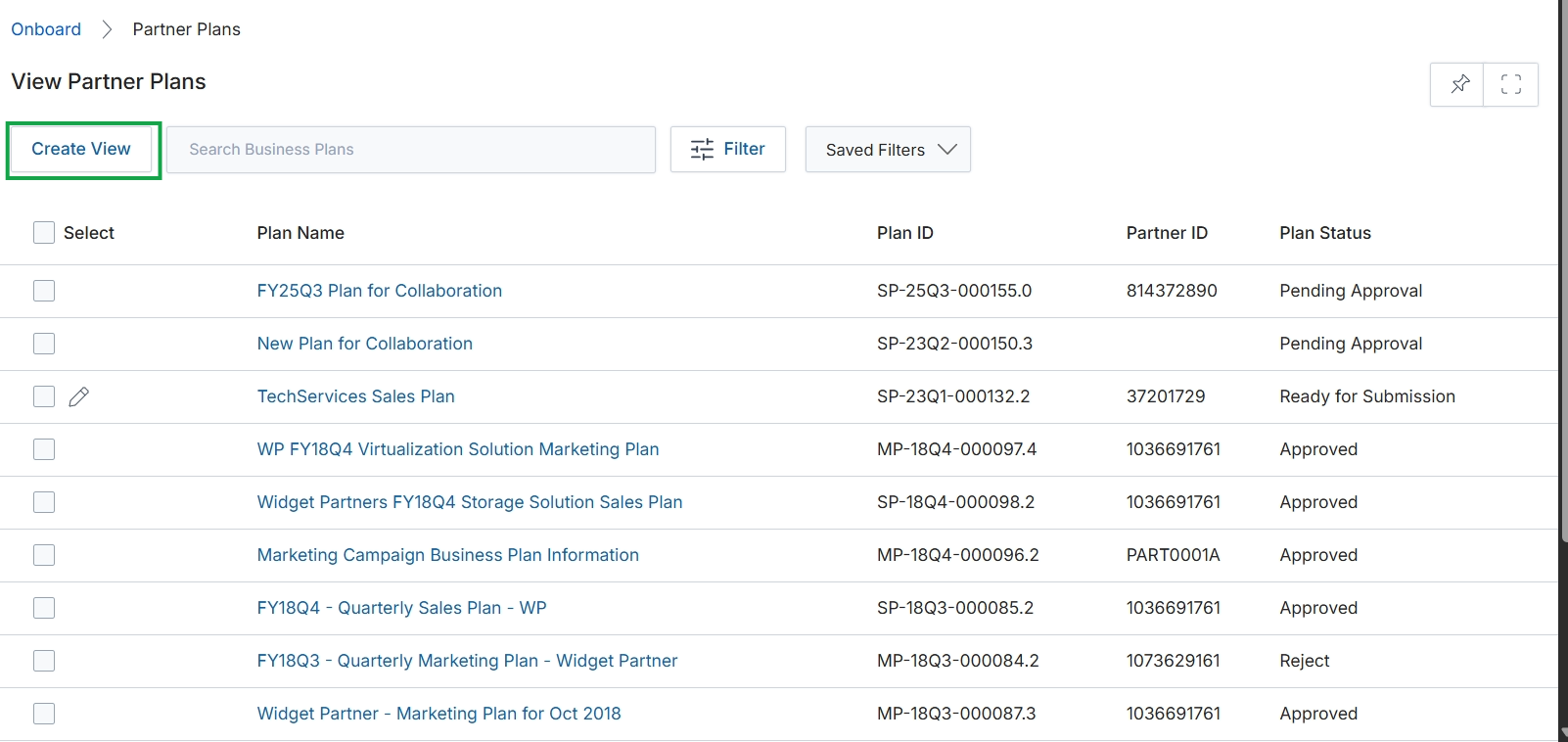The width and height of the screenshot is (1568, 742).
Task: Check FY25Q3 Plan for Collaboration row
Action: coord(44,291)
